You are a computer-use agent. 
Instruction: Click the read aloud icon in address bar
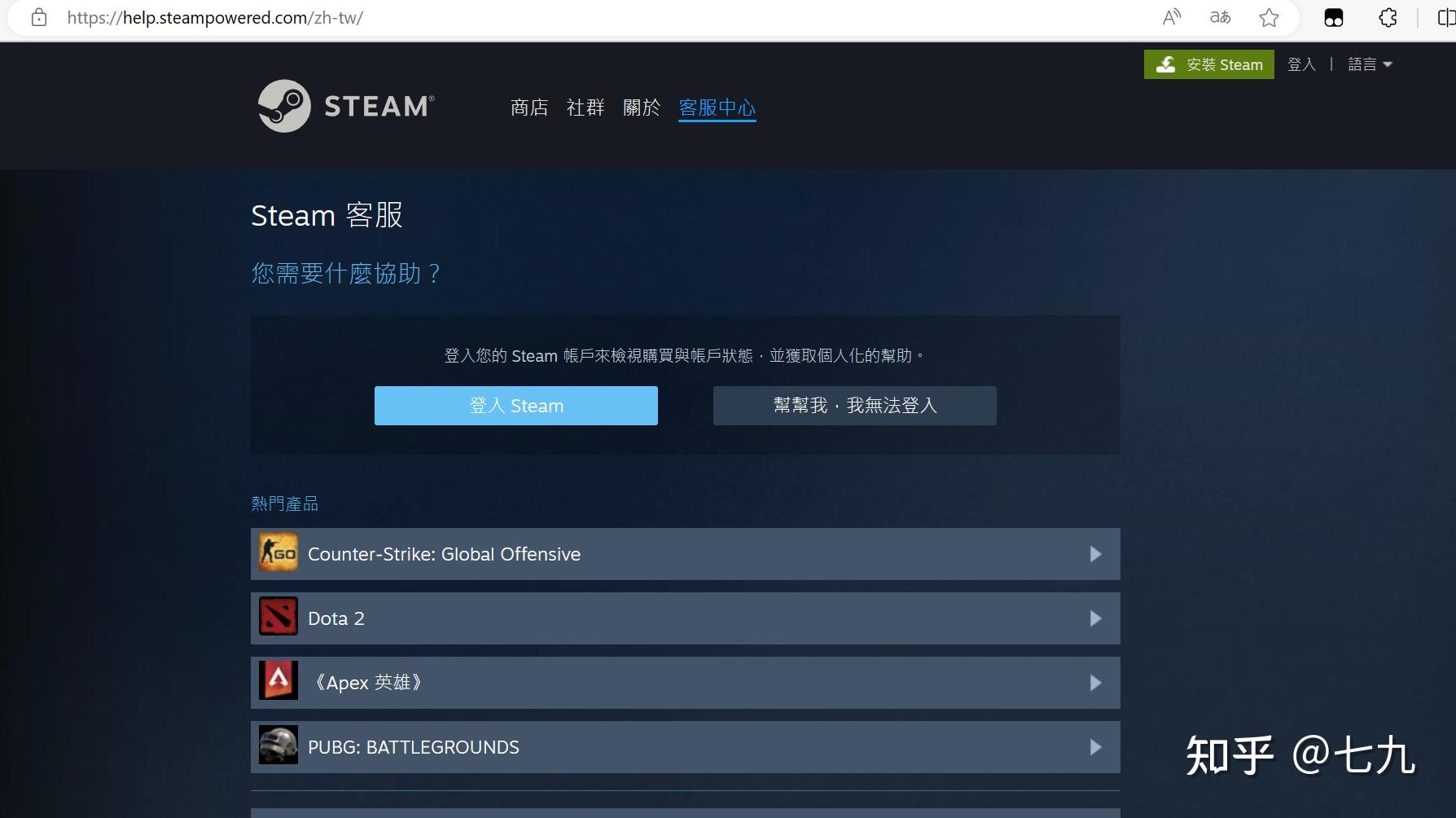[1171, 17]
